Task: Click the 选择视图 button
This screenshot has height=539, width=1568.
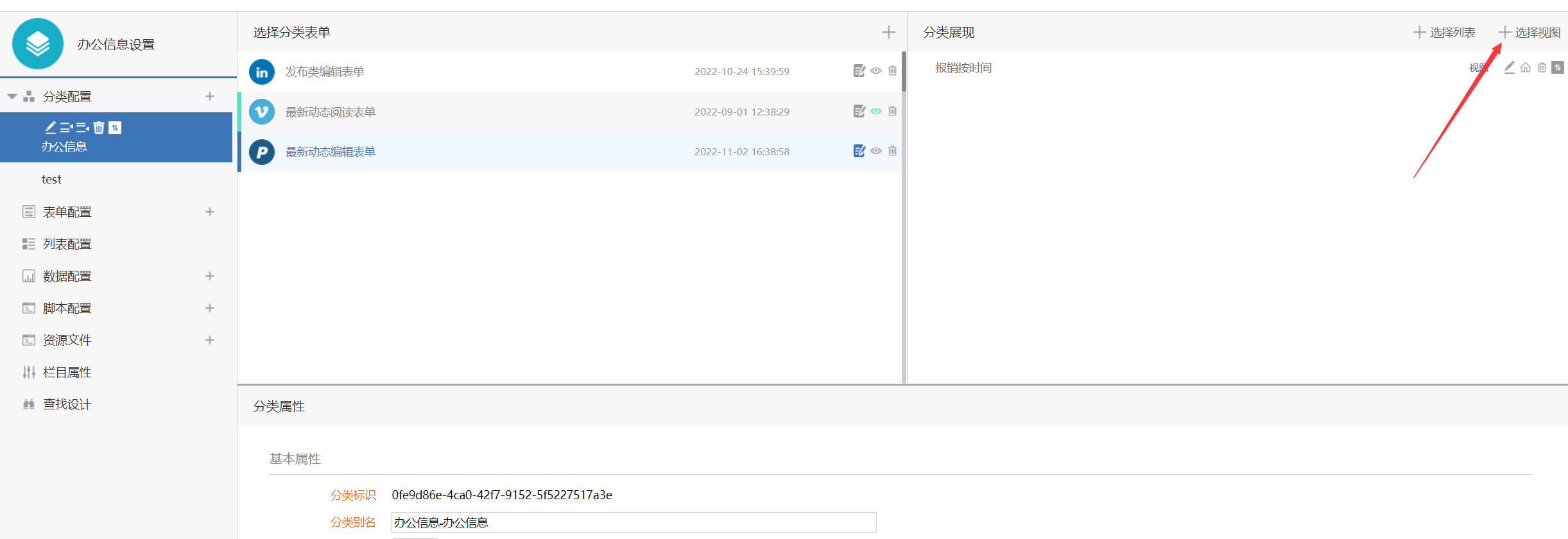Action: (1529, 32)
